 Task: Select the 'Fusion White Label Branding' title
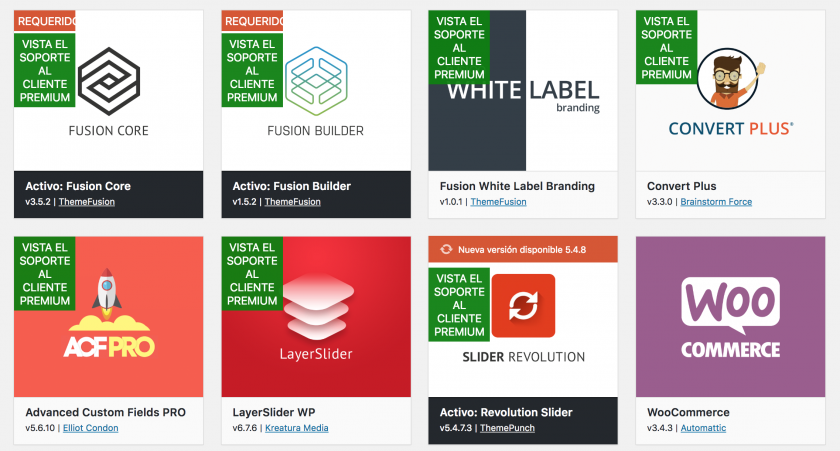(518, 186)
